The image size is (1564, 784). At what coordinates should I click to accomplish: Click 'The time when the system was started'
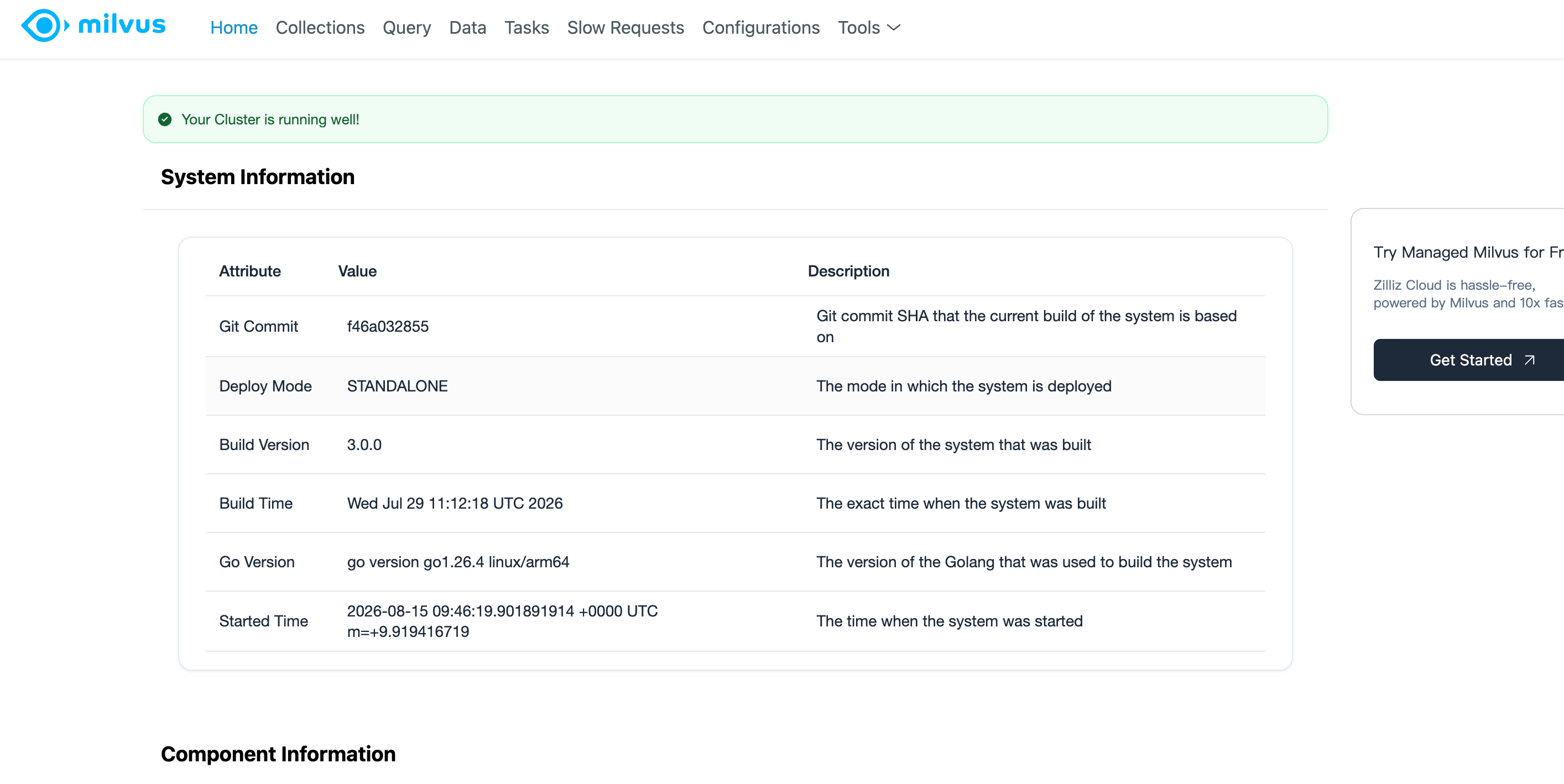click(x=949, y=621)
